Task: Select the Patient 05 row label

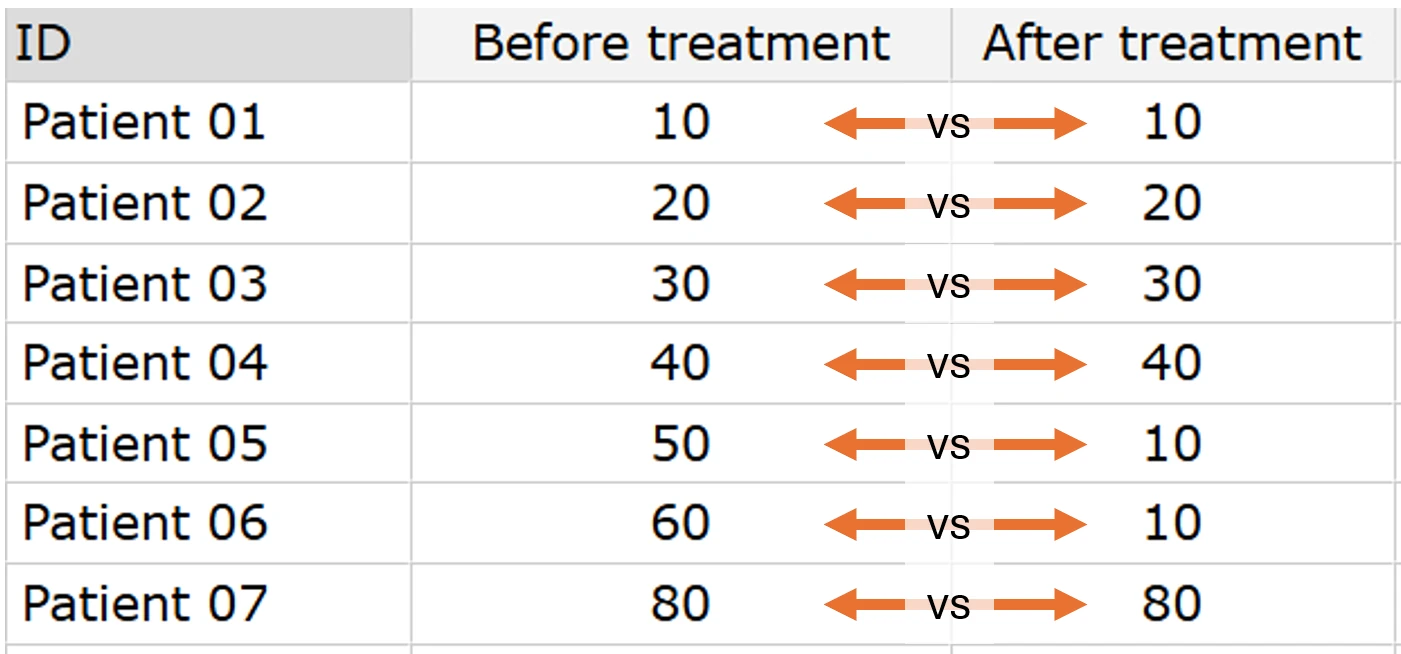Action: coord(145,443)
